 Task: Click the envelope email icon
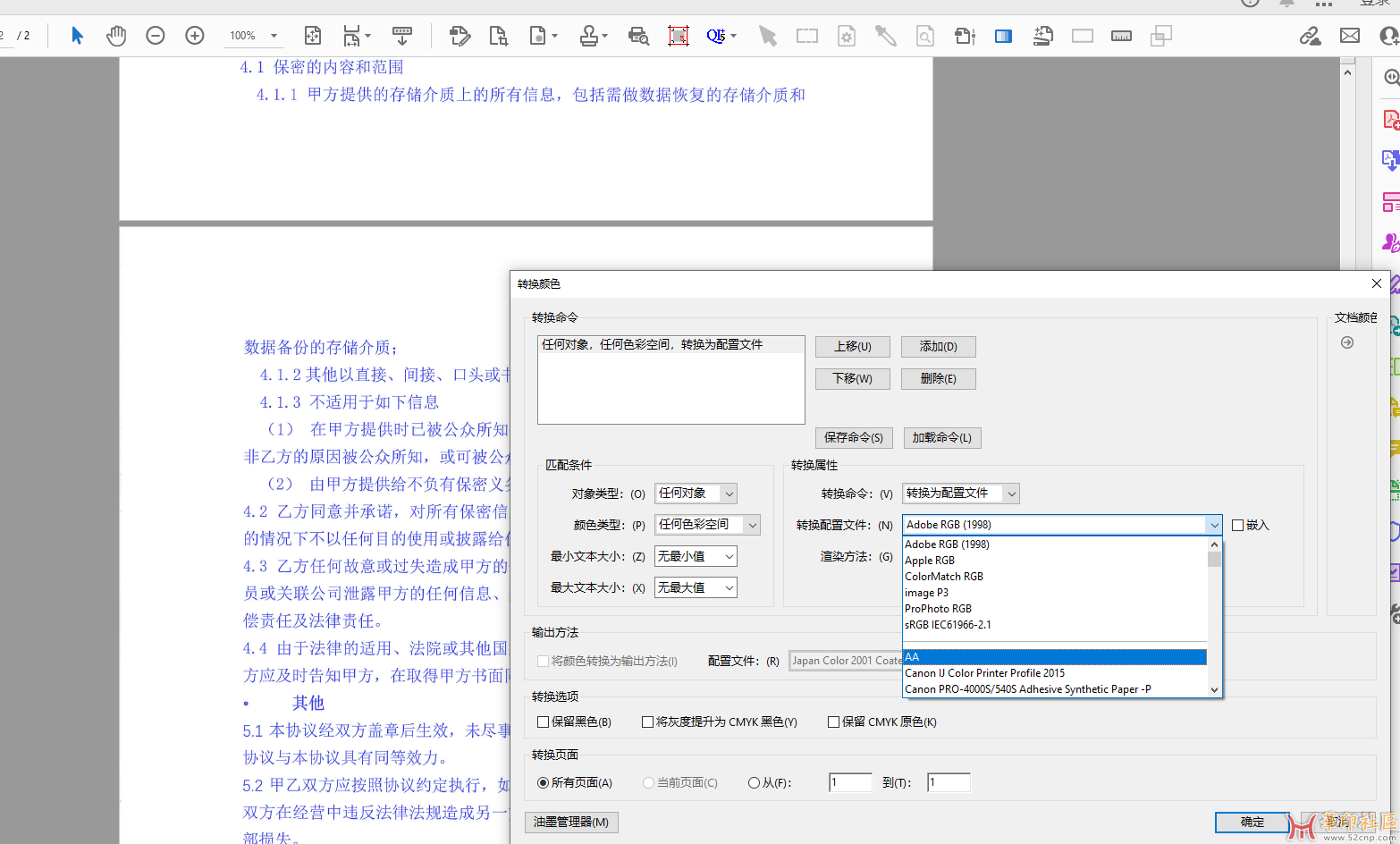tap(1350, 36)
